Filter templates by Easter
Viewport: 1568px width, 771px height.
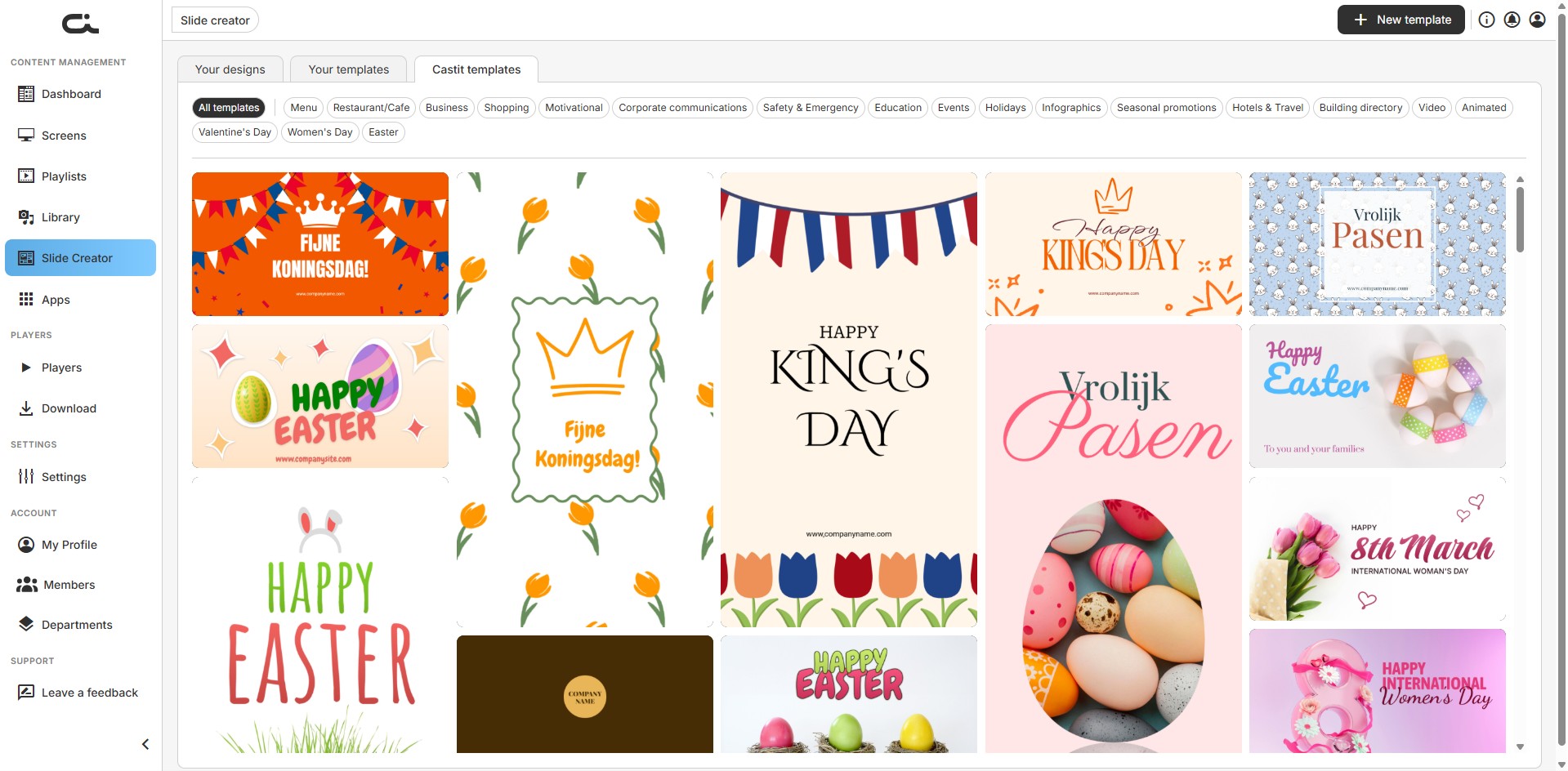[x=383, y=132]
